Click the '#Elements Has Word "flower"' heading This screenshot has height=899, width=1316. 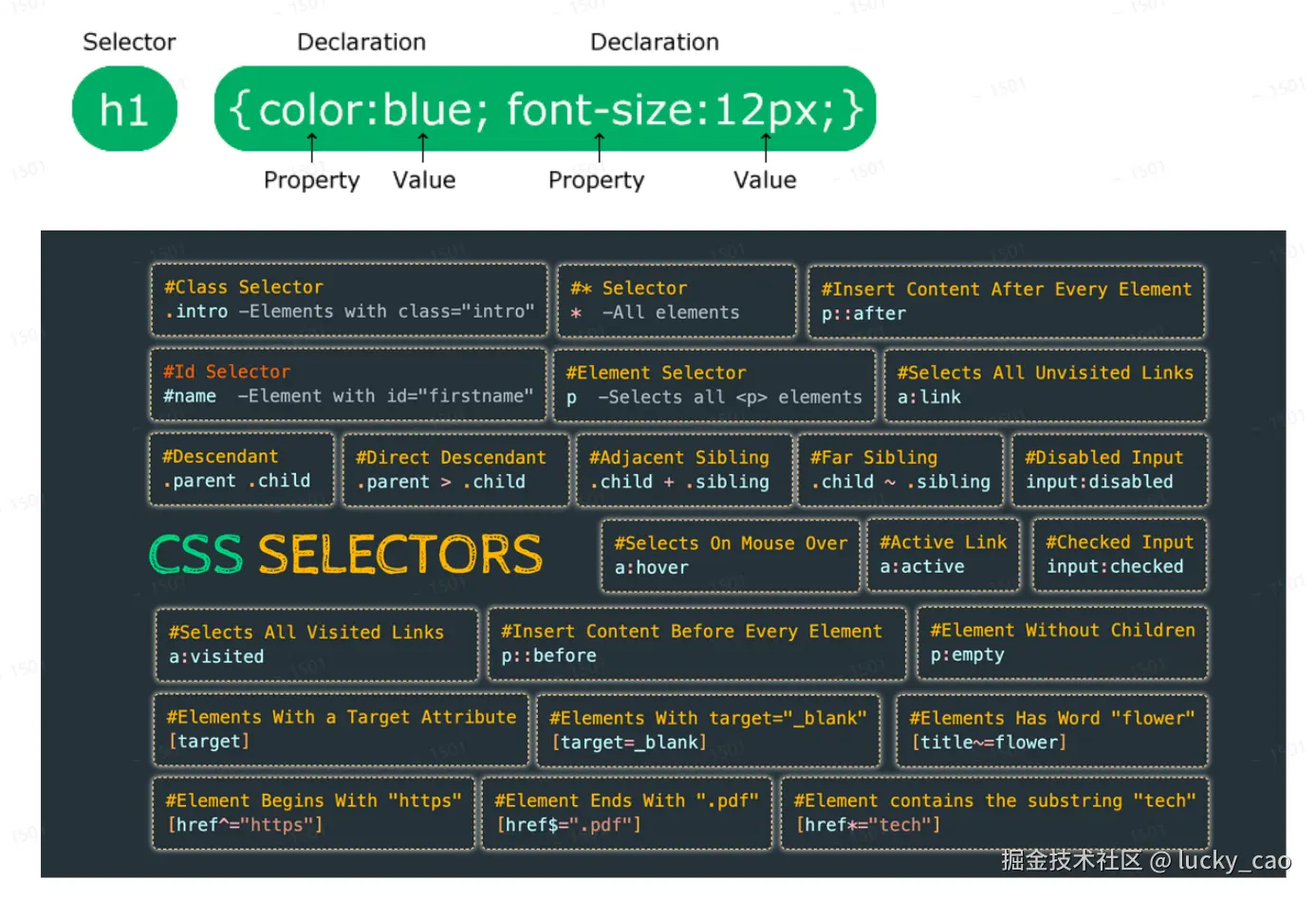[1052, 719]
